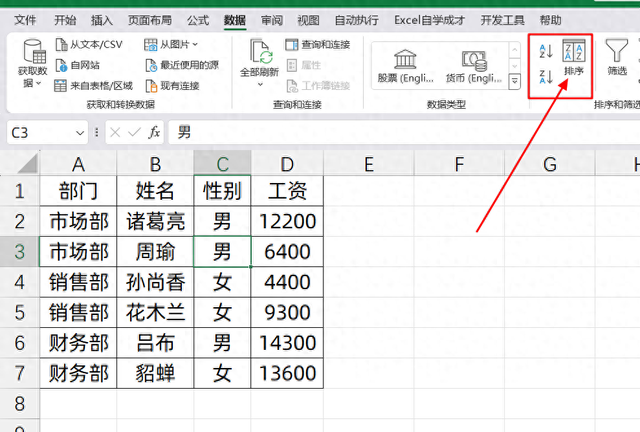
Task: Click the 属性 button
Action: pyautogui.click(x=304, y=65)
